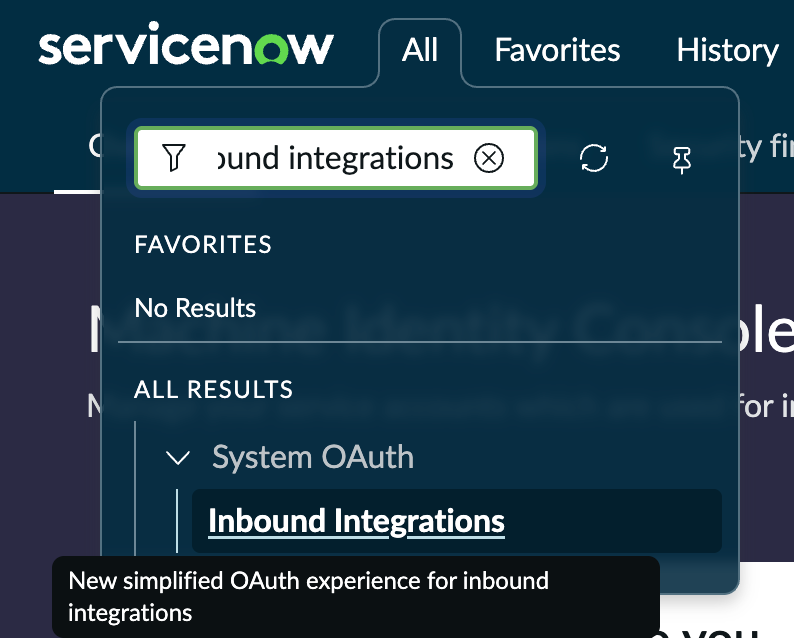Clear the filter text with the X icon
This screenshot has width=794, height=638.
(489, 158)
